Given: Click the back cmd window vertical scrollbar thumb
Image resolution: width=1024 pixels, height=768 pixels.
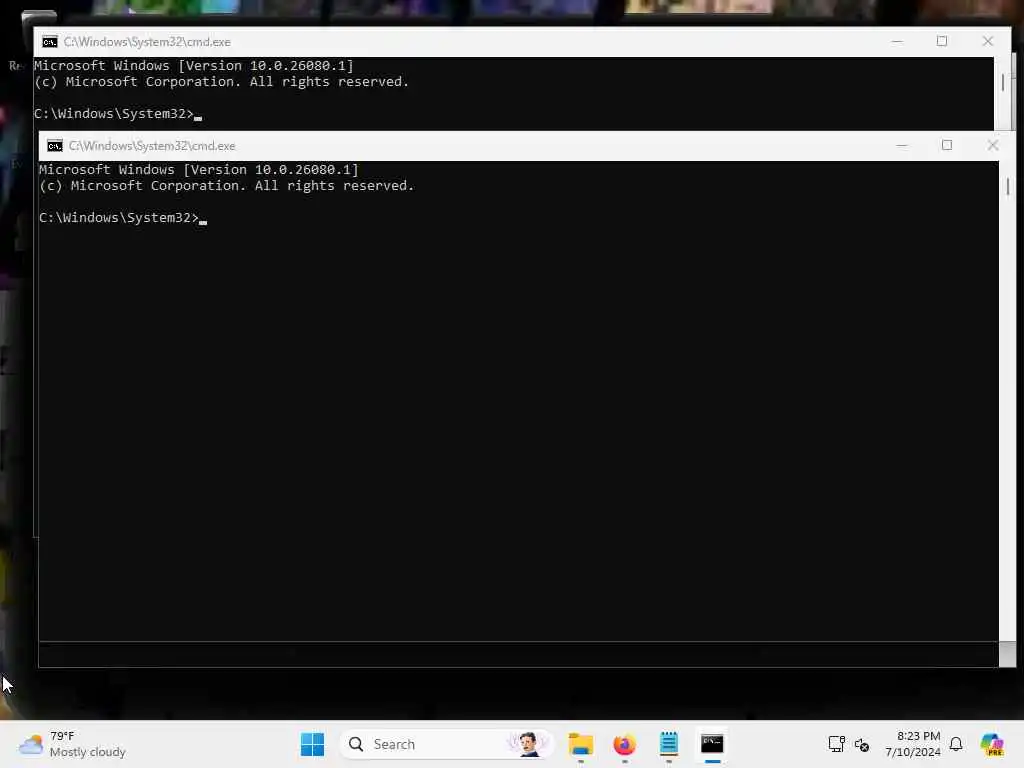Looking at the screenshot, I should pos(1002,83).
